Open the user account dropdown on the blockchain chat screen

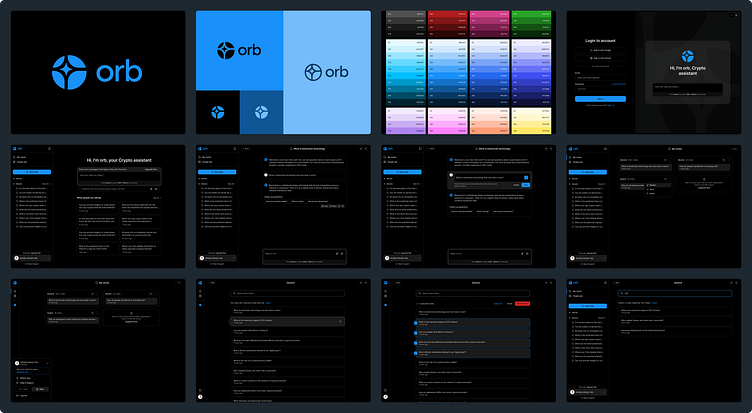coord(217,258)
